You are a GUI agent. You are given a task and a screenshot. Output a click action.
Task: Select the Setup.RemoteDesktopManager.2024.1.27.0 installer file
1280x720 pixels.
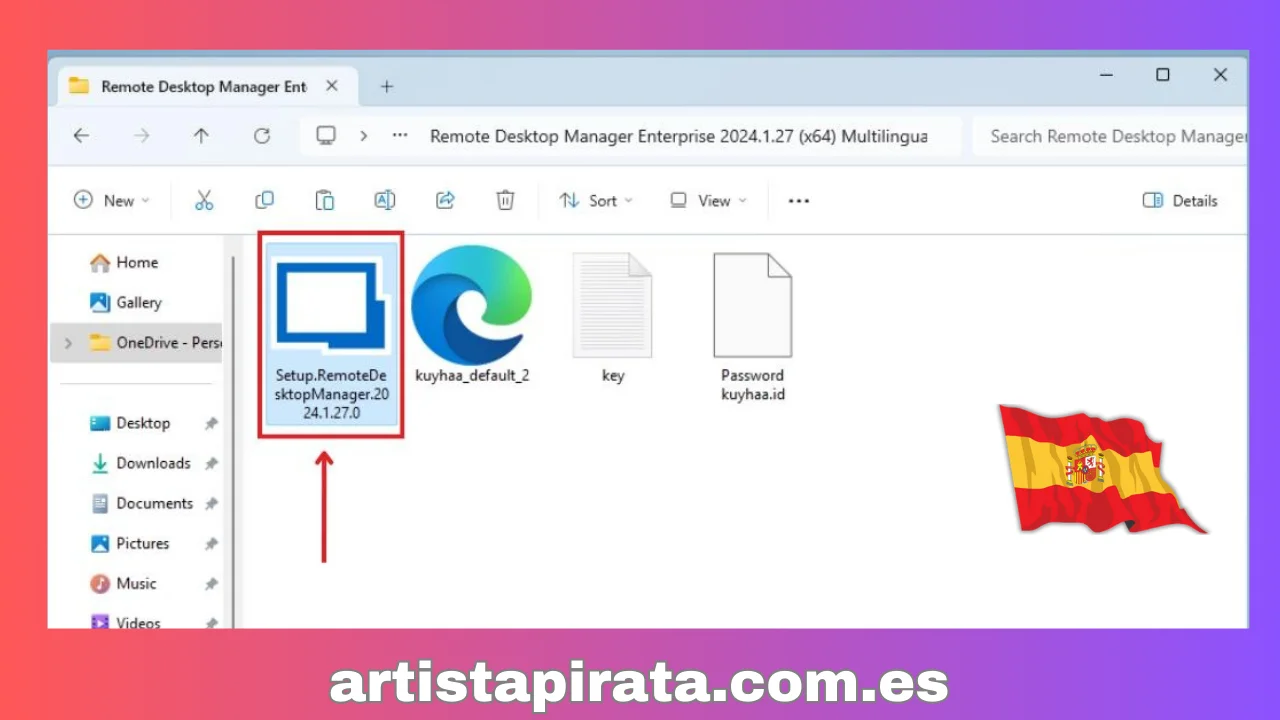(x=331, y=335)
